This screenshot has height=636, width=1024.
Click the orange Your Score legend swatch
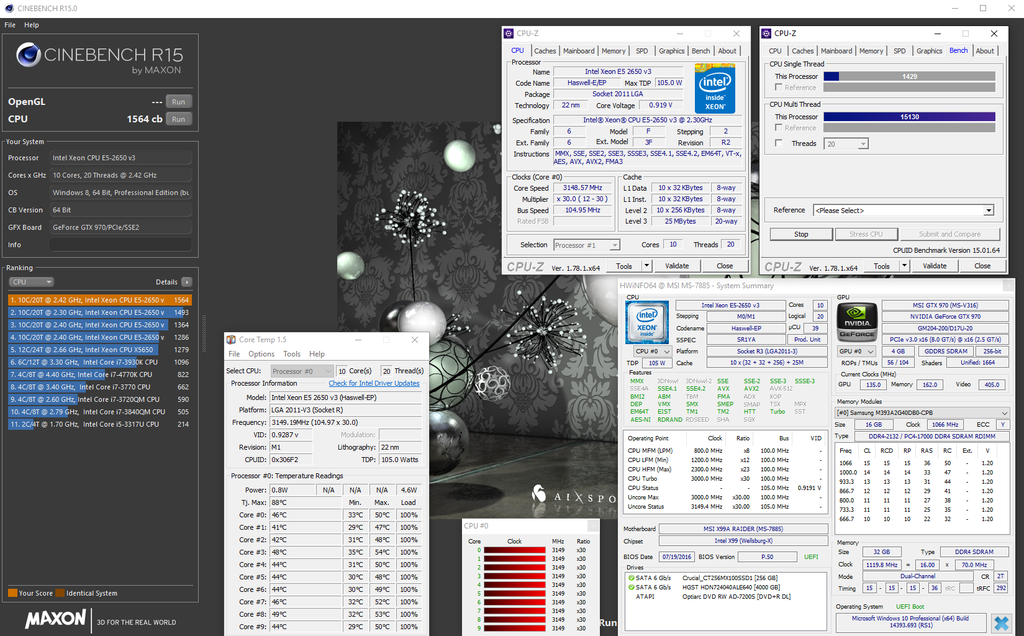12,593
